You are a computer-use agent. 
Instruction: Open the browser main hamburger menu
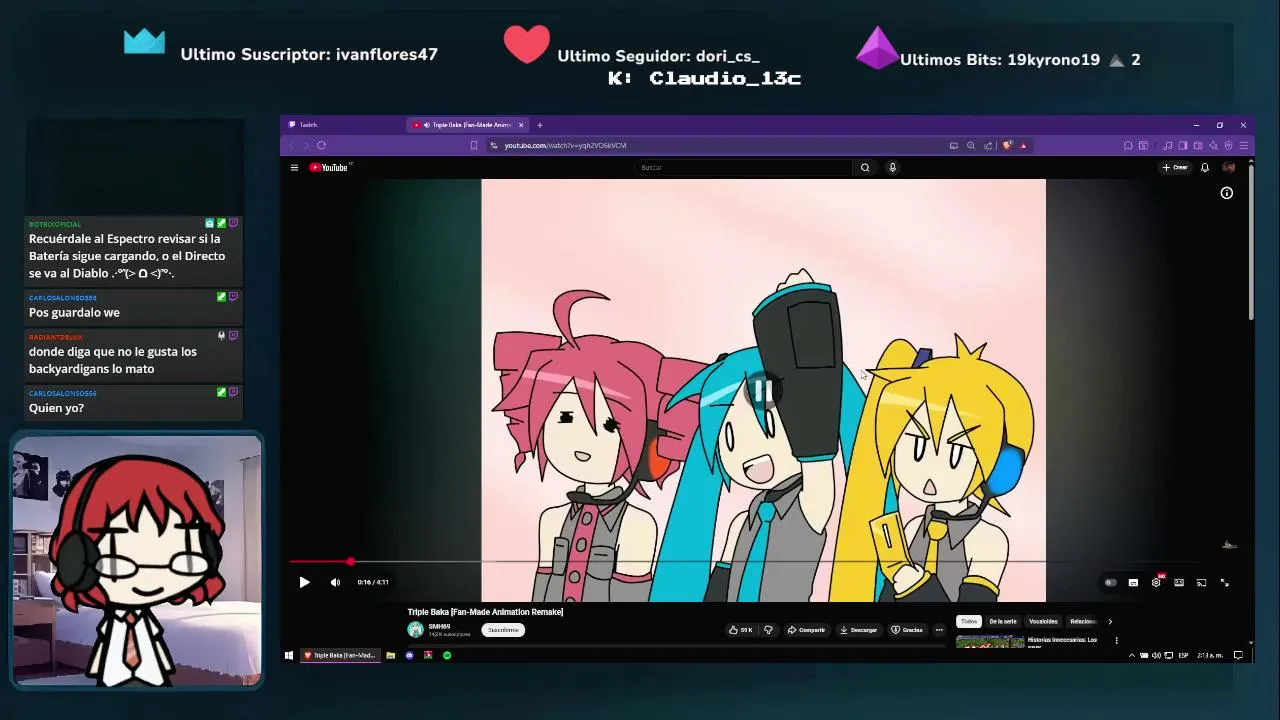click(1244, 146)
